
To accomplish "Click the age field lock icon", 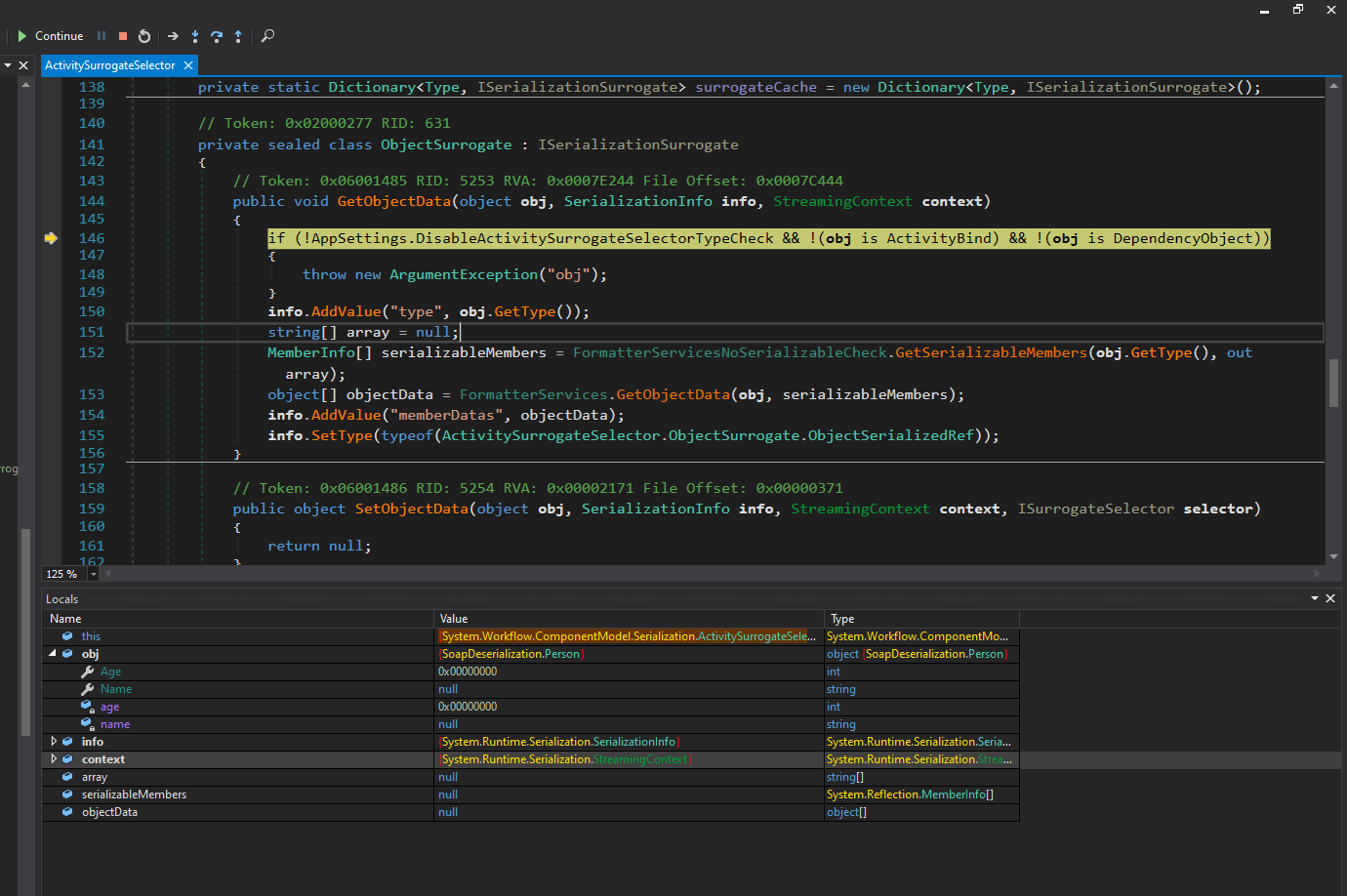I will [x=87, y=707].
